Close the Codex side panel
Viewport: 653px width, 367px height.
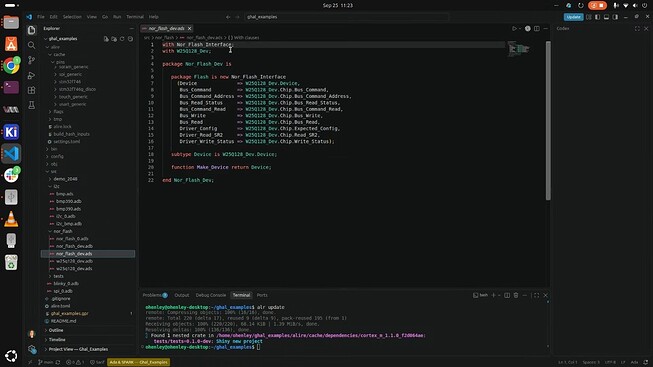pos(646,28)
